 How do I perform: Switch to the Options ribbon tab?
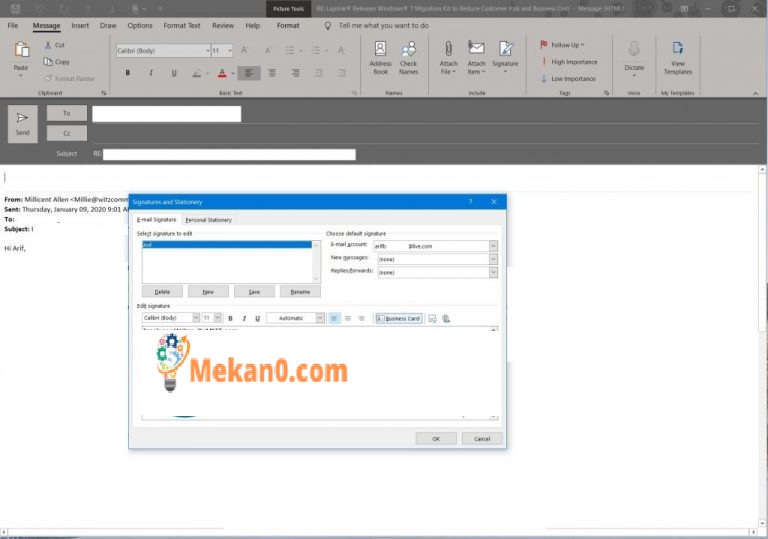140,25
